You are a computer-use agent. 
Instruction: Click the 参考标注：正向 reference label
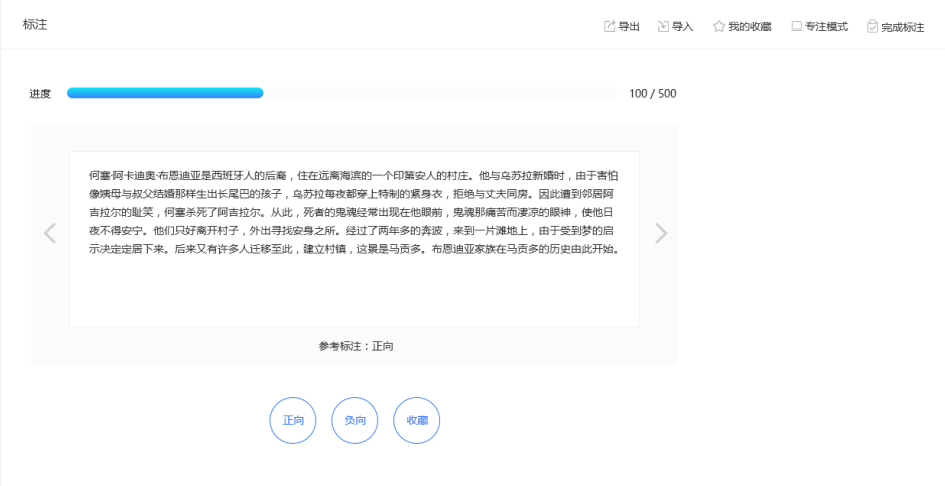(x=356, y=346)
